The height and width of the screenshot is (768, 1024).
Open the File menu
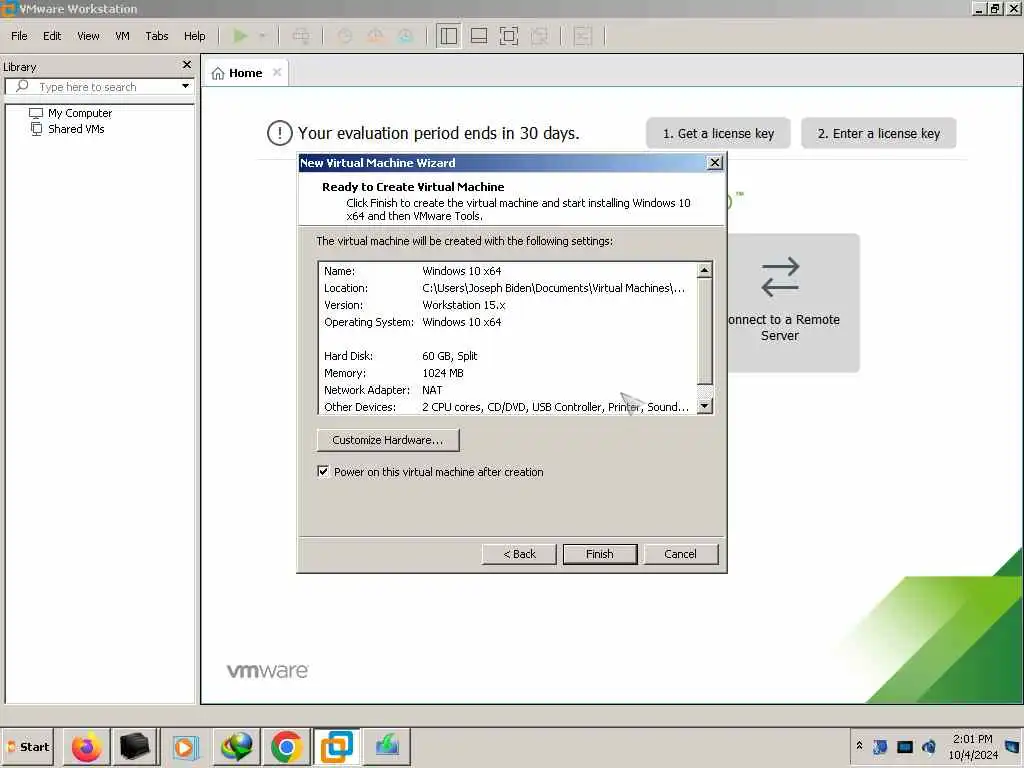(x=19, y=36)
